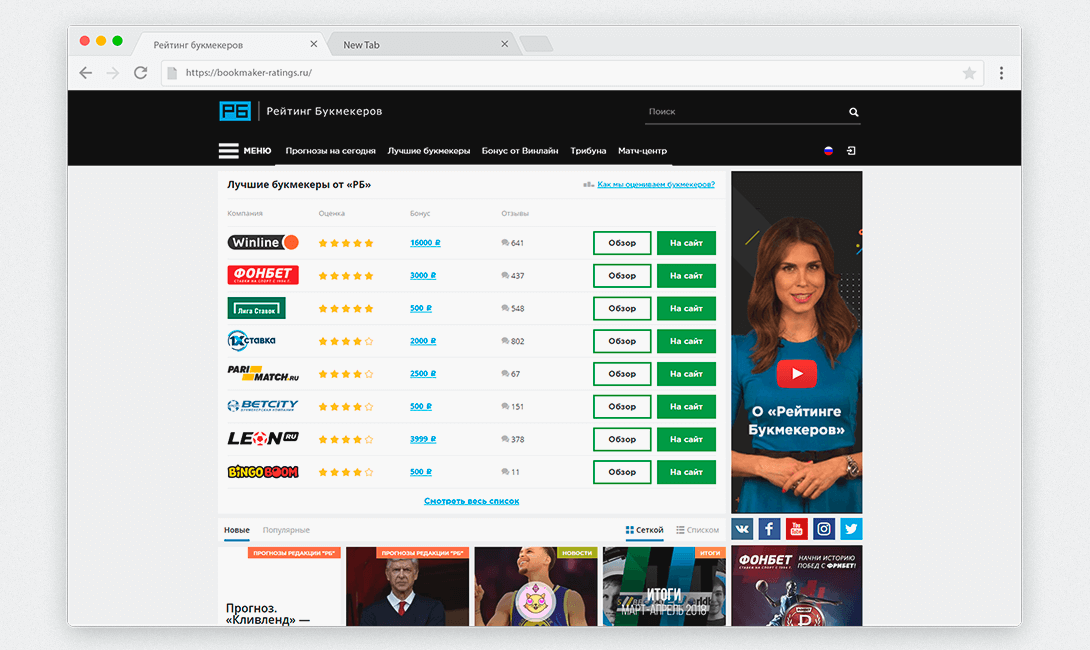Click the Betcity logo
The height and width of the screenshot is (650, 1090).
pyautogui.click(x=263, y=406)
